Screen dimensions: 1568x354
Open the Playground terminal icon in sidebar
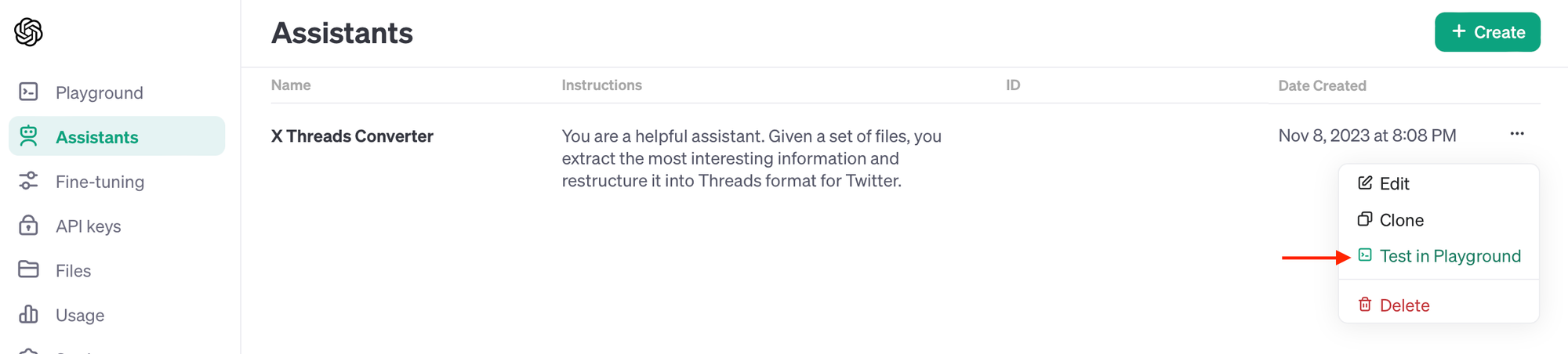pyautogui.click(x=29, y=92)
